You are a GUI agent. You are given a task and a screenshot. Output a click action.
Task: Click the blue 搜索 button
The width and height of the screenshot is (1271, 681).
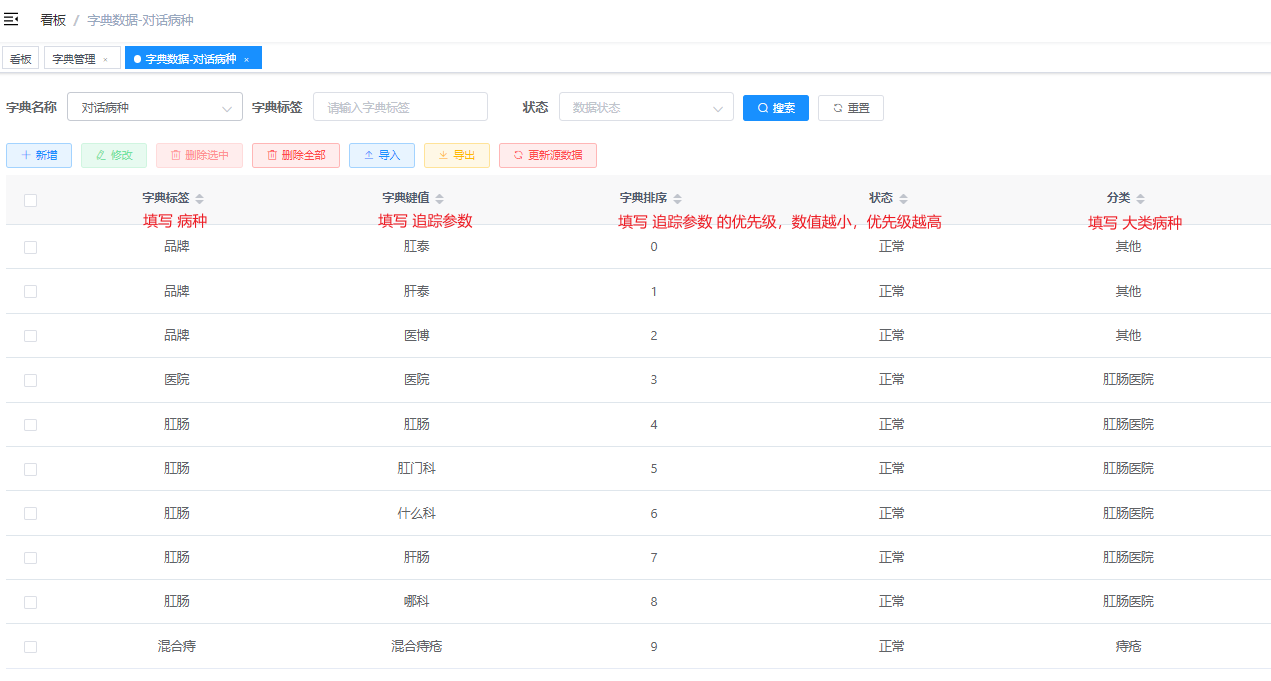(776, 108)
